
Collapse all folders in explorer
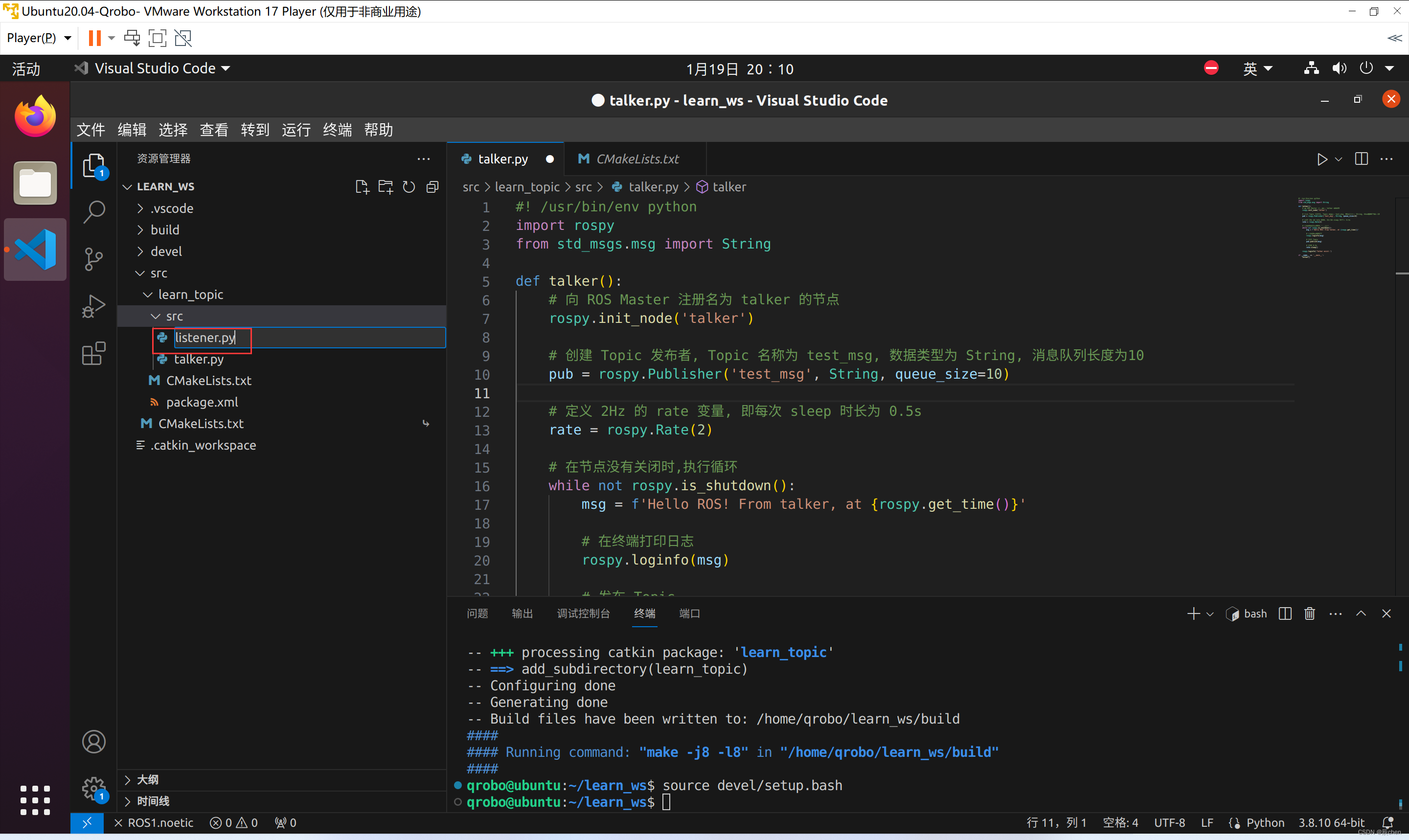point(432,187)
